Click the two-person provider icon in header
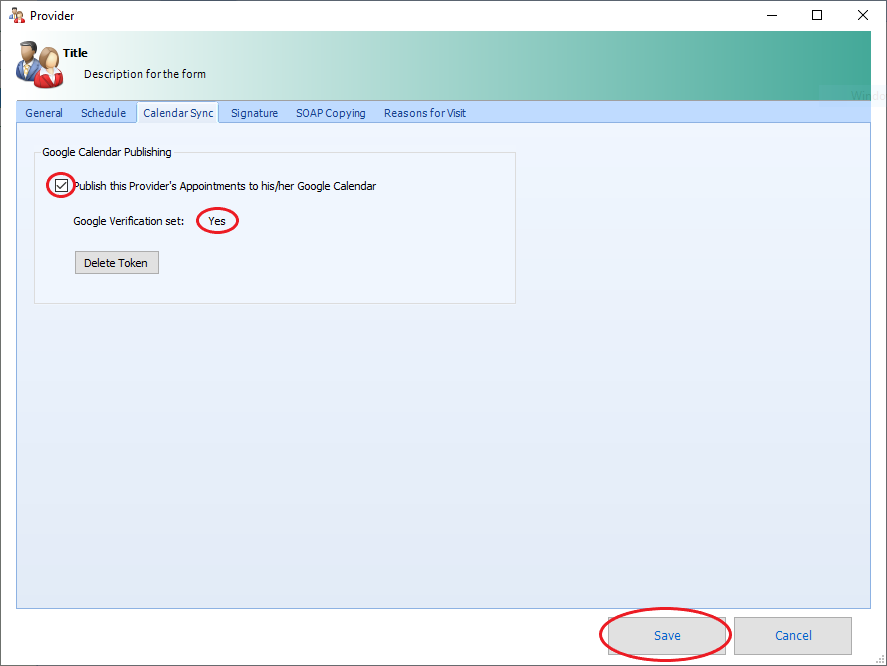Image resolution: width=887 pixels, height=666 pixels. pos(40,65)
